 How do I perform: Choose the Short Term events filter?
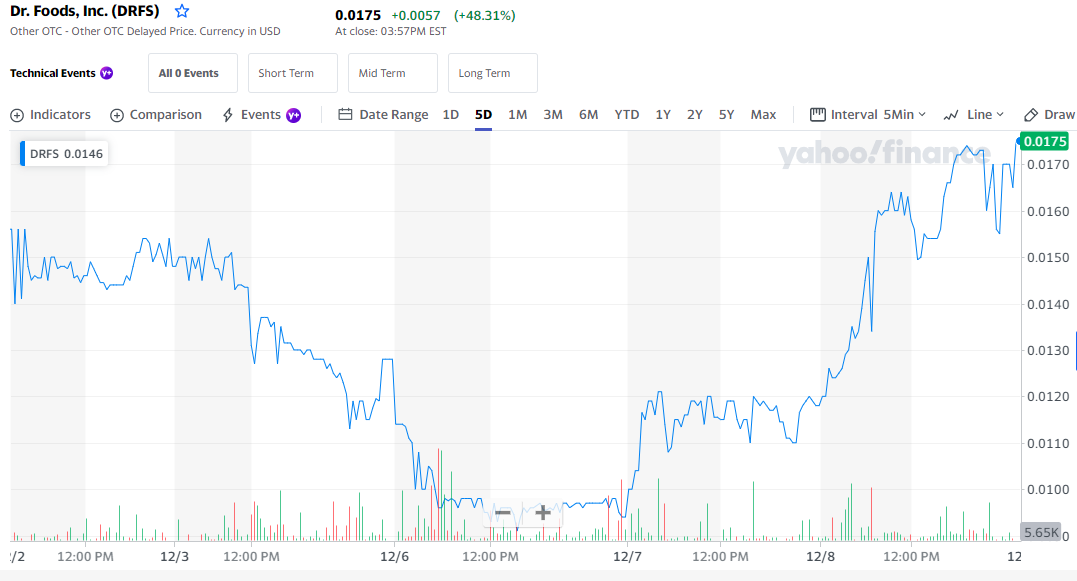click(293, 73)
